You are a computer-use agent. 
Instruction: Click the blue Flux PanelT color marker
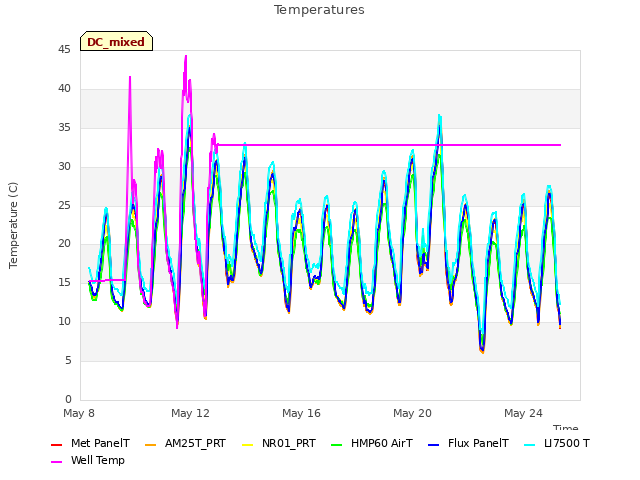434,445
